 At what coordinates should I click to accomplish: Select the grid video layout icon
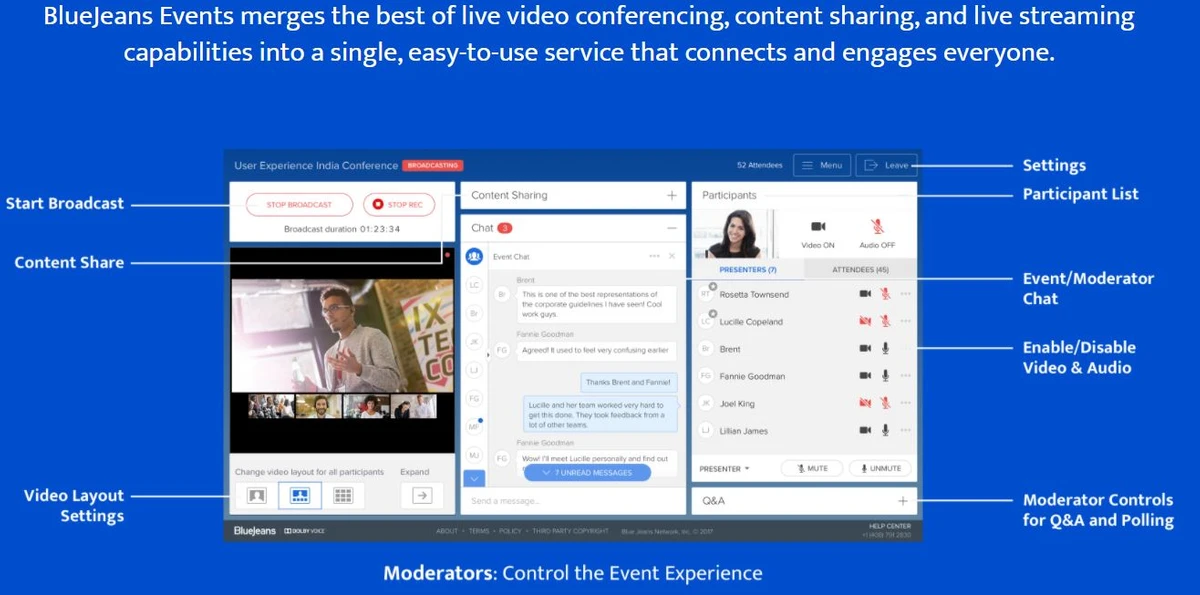point(344,496)
